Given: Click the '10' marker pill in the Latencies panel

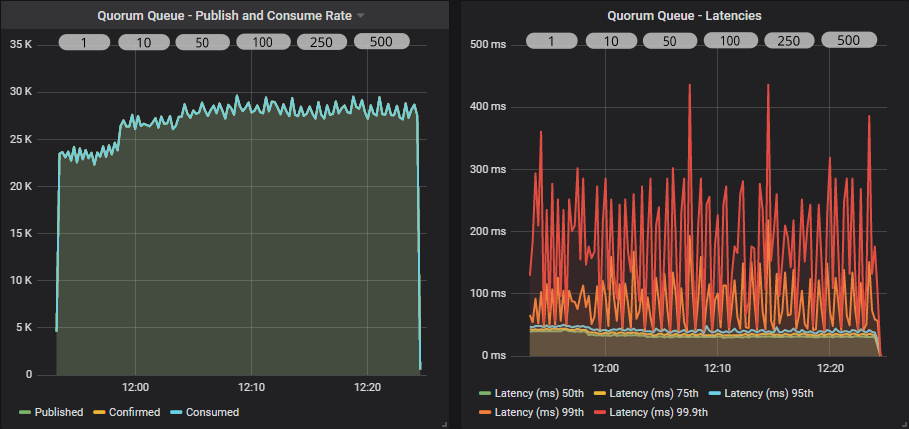Looking at the screenshot, I should pyautogui.click(x=611, y=41).
